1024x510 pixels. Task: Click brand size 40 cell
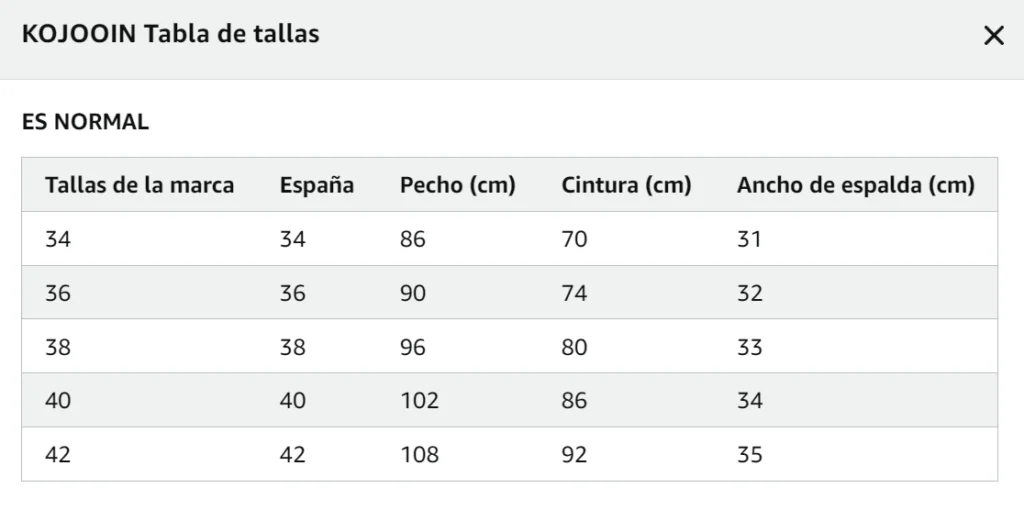tap(58, 400)
